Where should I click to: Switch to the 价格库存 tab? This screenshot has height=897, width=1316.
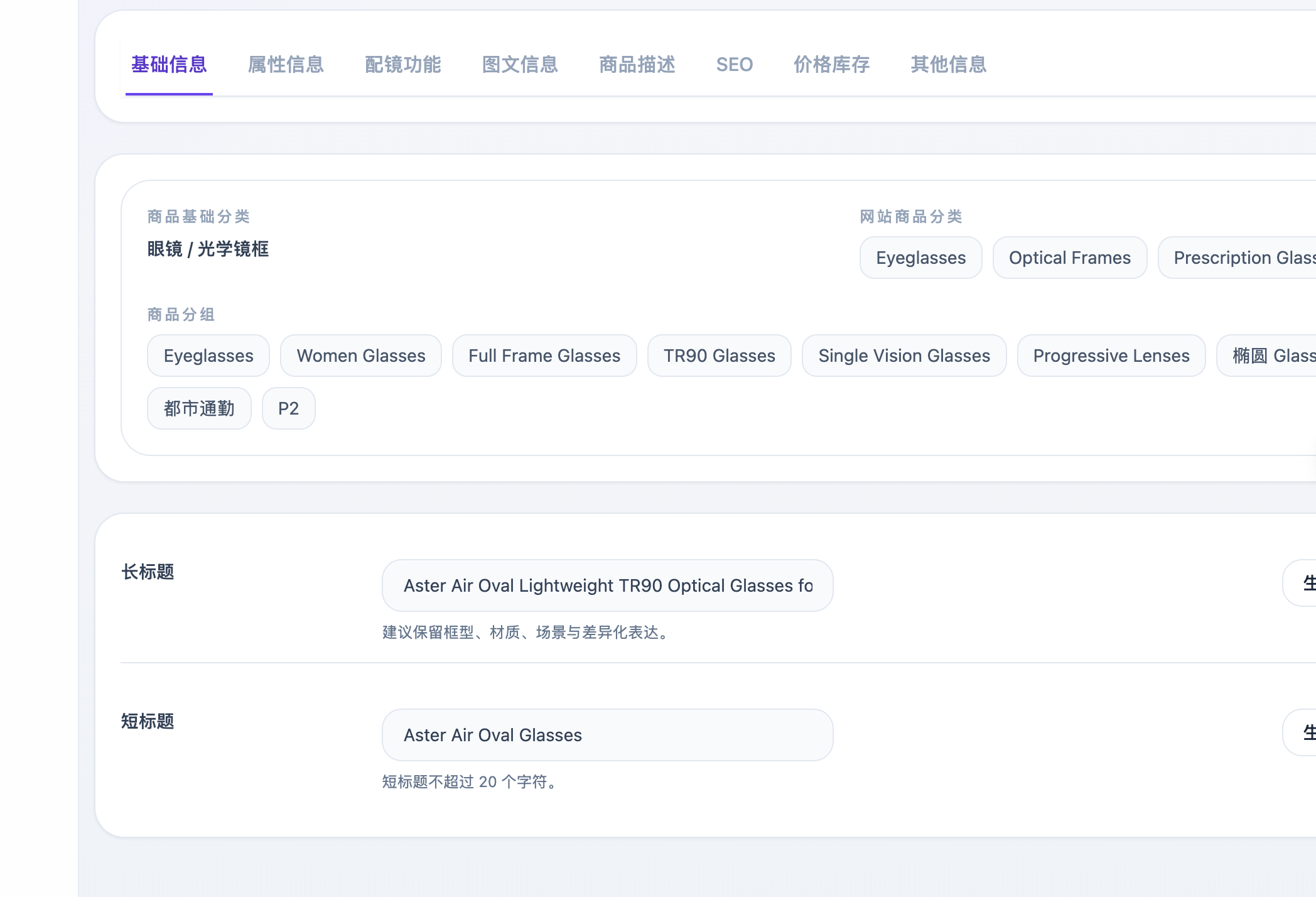pyautogui.click(x=832, y=65)
